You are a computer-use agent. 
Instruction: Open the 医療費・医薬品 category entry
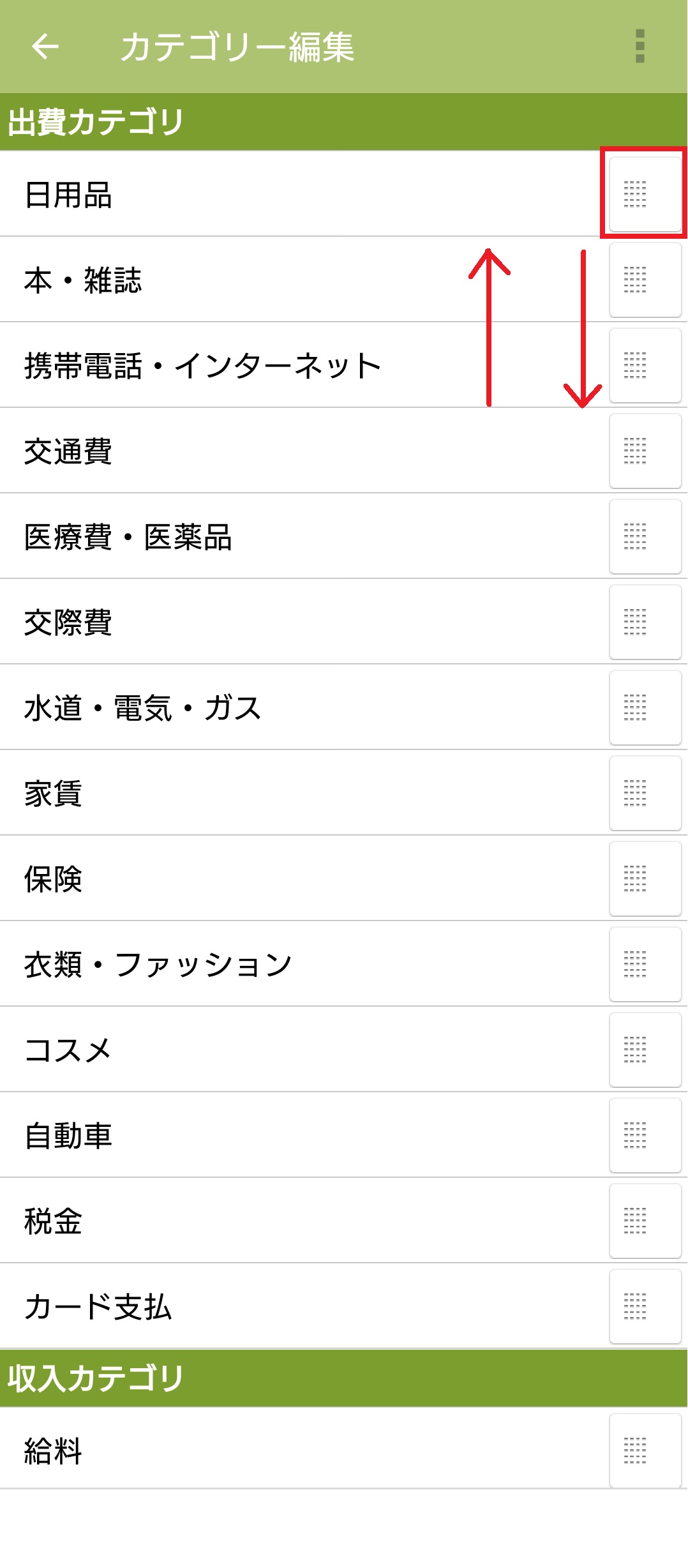(128, 537)
